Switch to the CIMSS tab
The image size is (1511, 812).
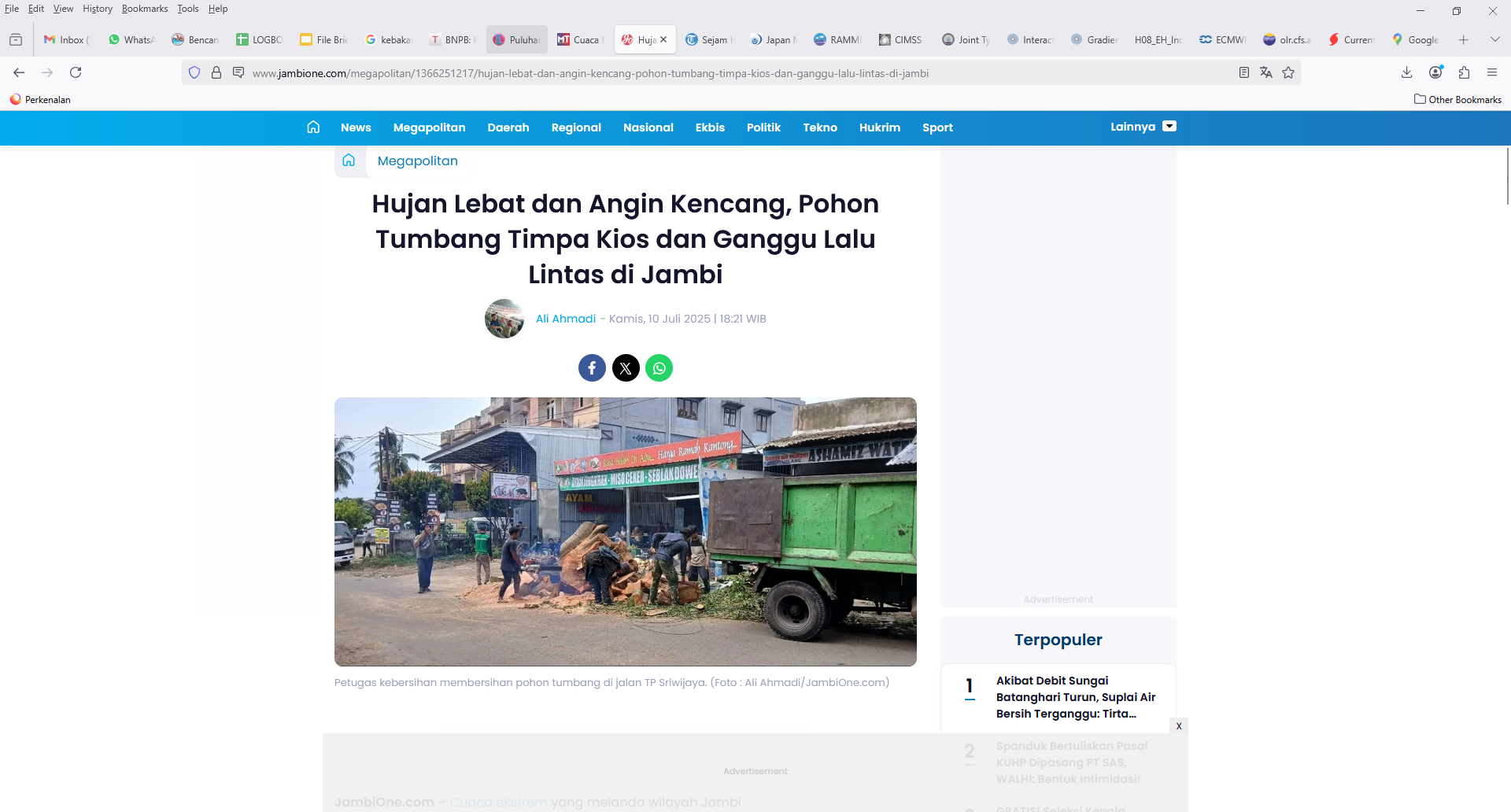pos(901,39)
